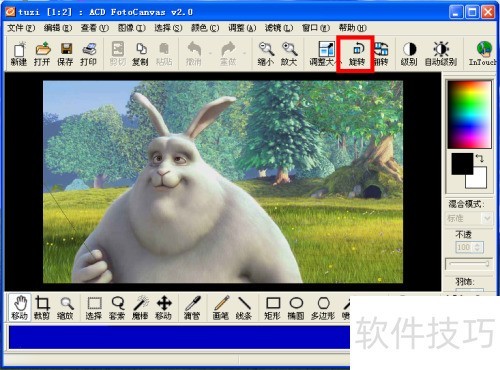Open the File (文件) menu

(x=21, y=28)
